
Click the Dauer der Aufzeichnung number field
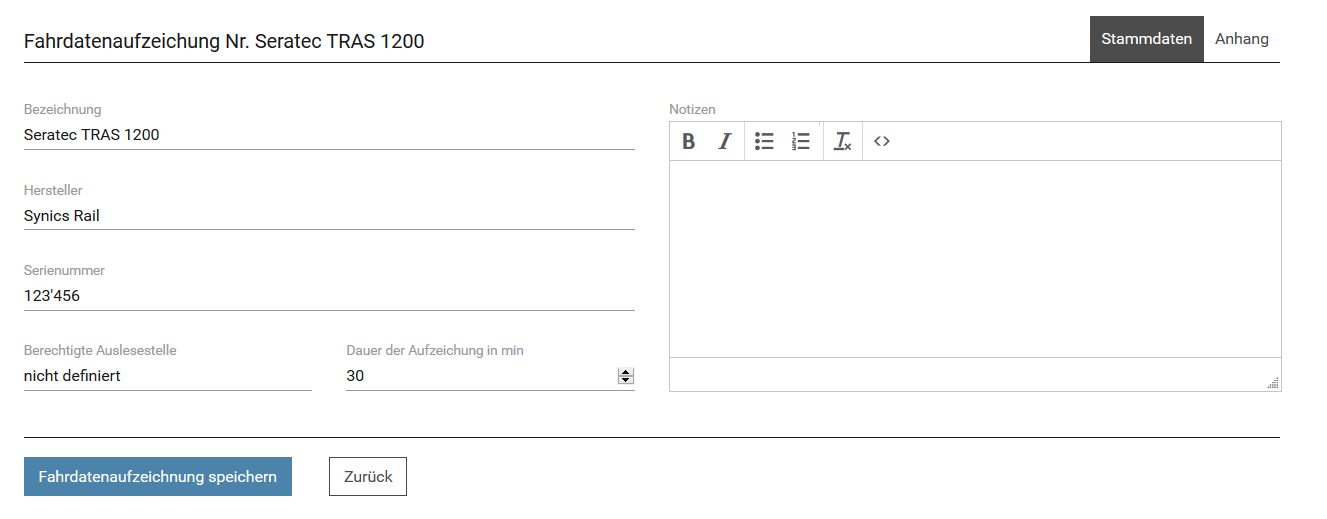pos(480,376)
